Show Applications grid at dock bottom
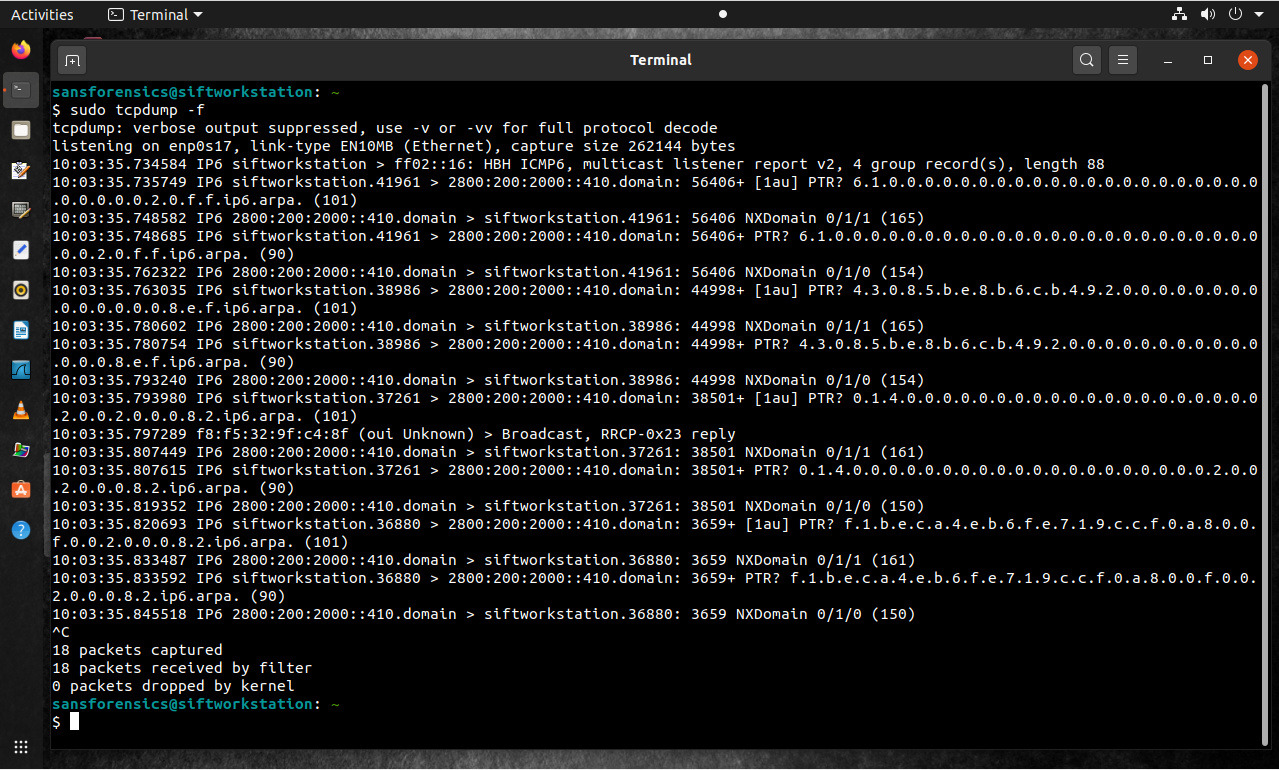 click(21, 747)
